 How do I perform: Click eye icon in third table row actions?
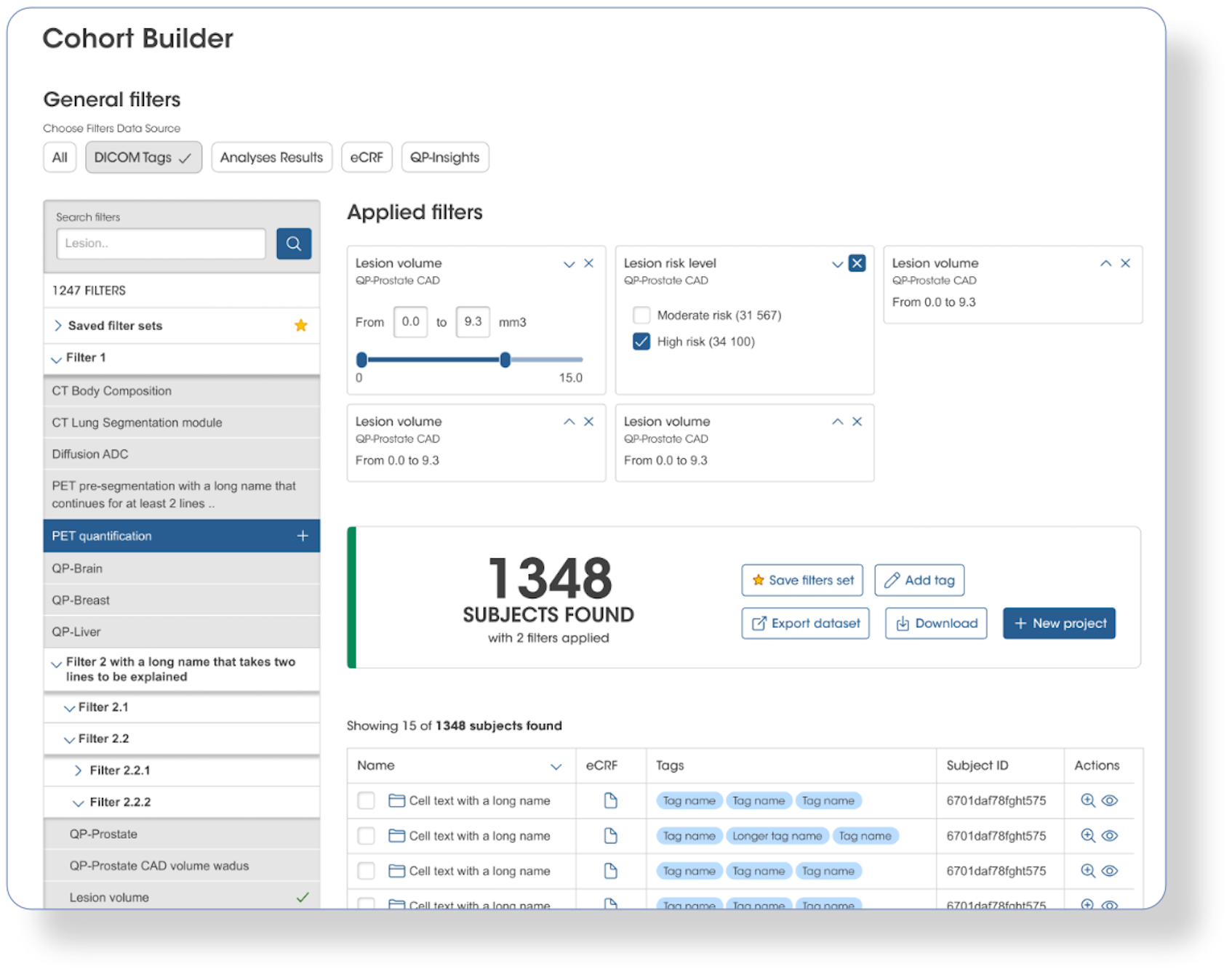tap(1109, 870)
